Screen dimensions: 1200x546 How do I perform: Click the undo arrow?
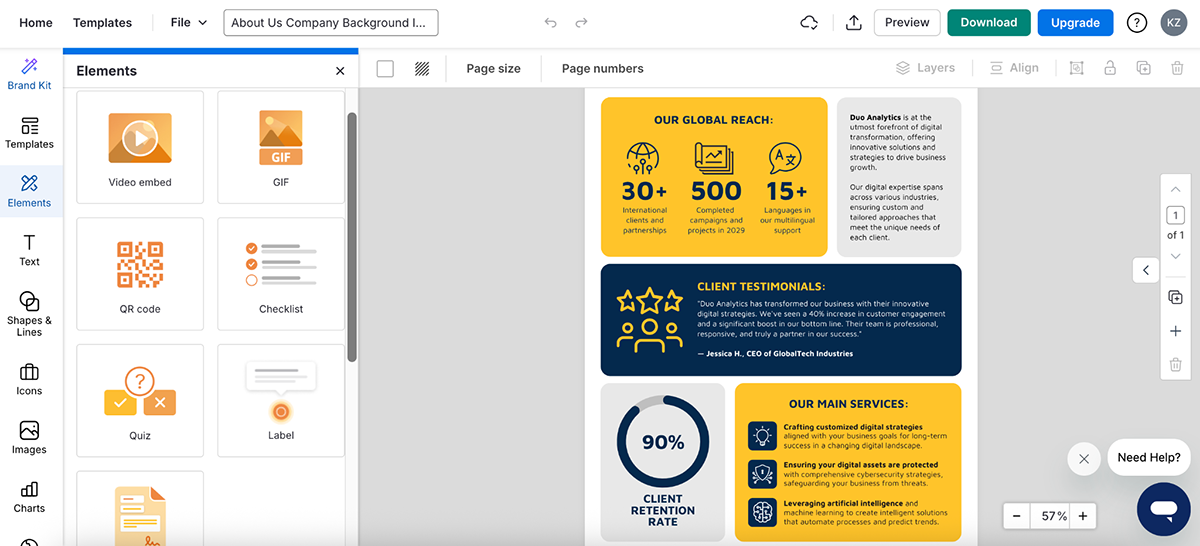coord(550,23)
